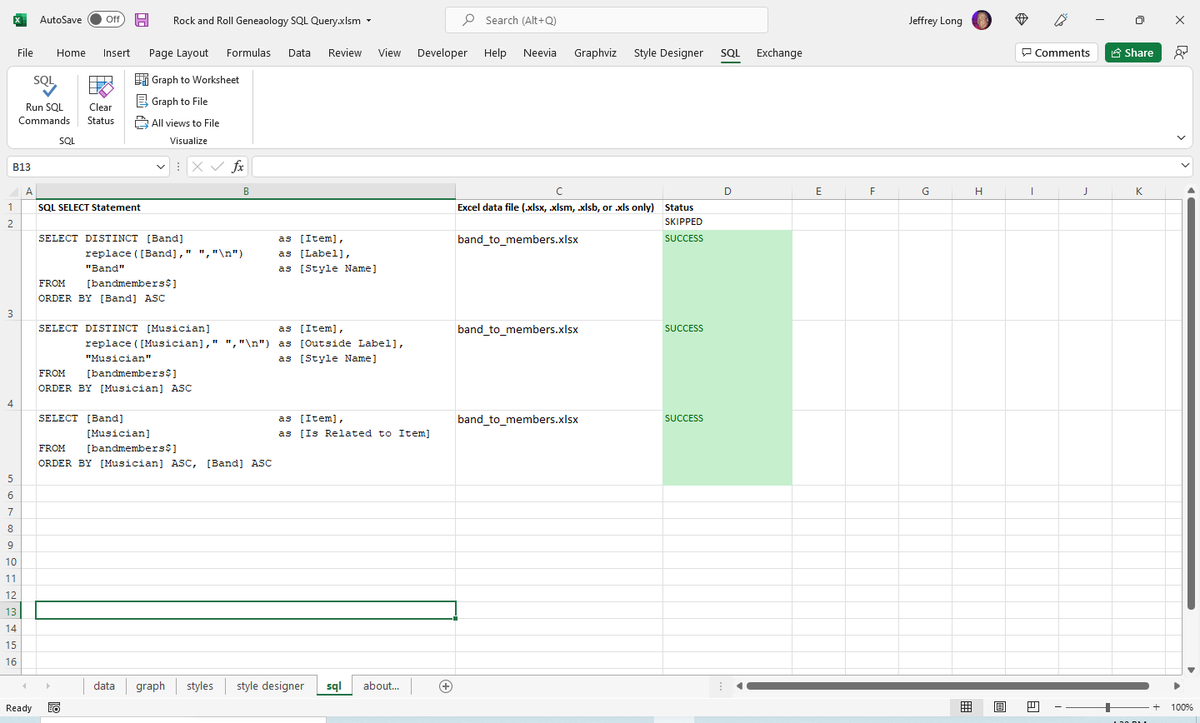The height and width of the screenshot is (723, 1200).
Task: Open the Name Box dropdown arrow
Action: (162, 166)
